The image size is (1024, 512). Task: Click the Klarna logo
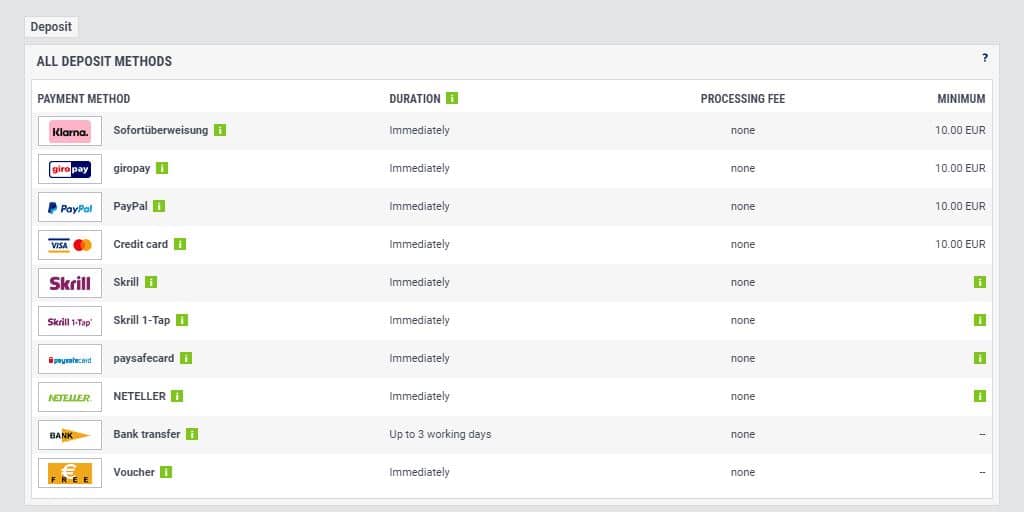(70, 131)
